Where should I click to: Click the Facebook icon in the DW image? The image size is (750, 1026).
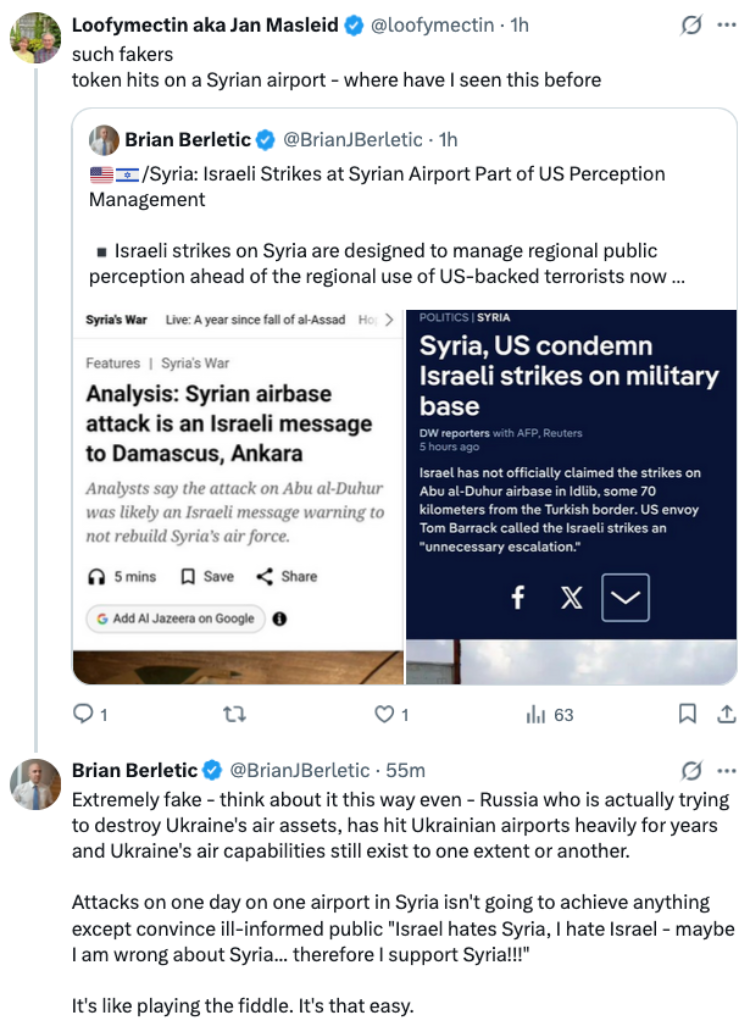[x=518, y=597]
